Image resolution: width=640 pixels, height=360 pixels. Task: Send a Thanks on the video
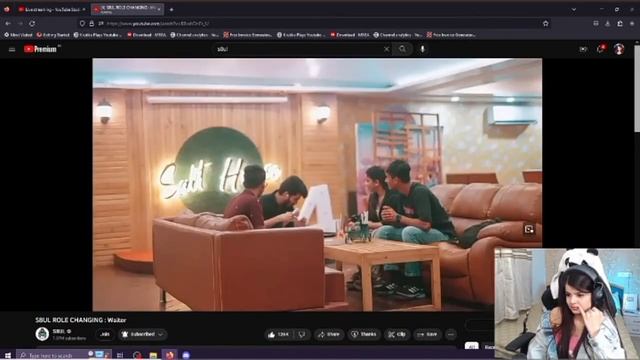[x=364, y=334]
